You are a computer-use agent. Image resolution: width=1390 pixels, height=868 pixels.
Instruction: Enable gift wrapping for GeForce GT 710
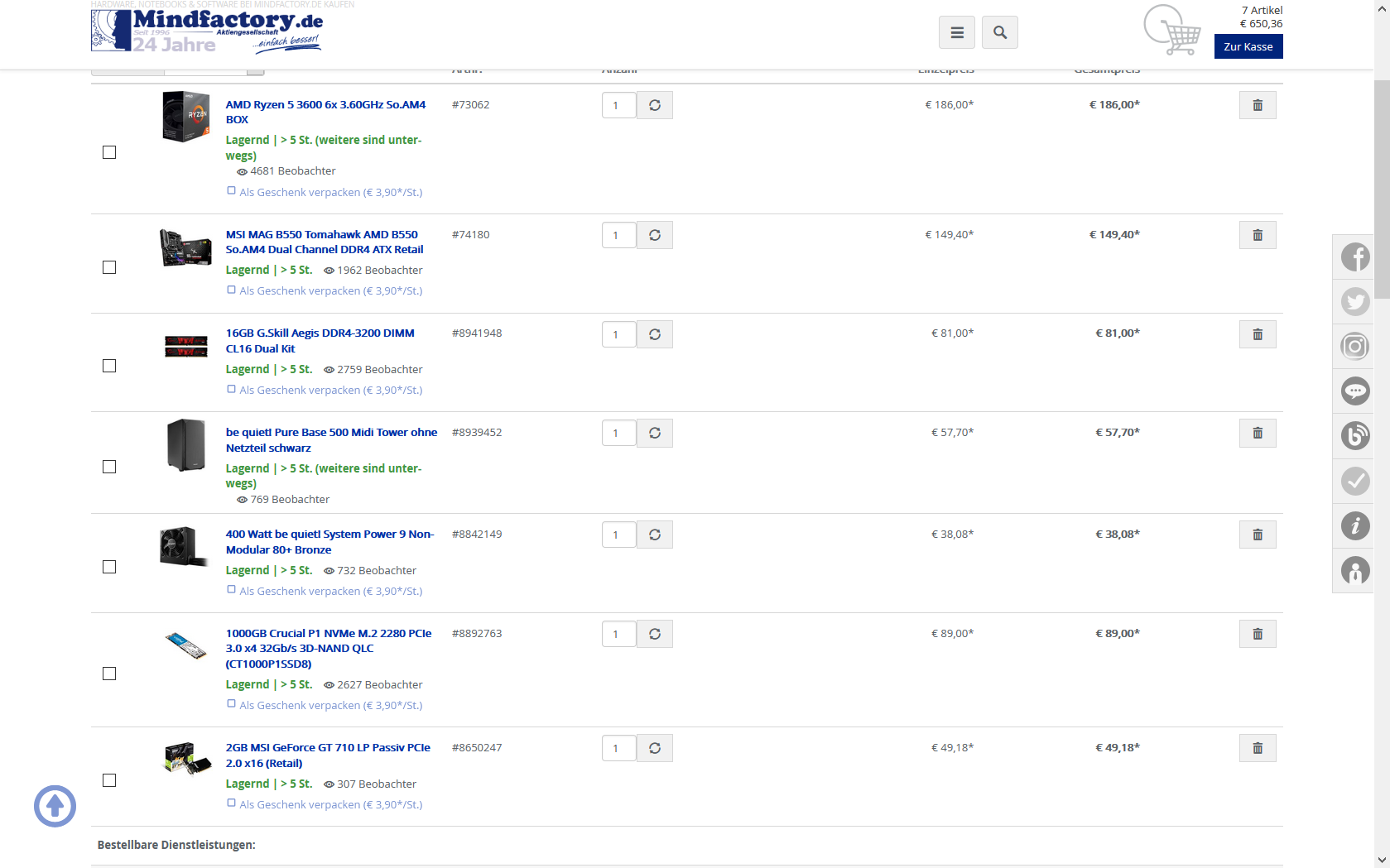tap(232, 803)
